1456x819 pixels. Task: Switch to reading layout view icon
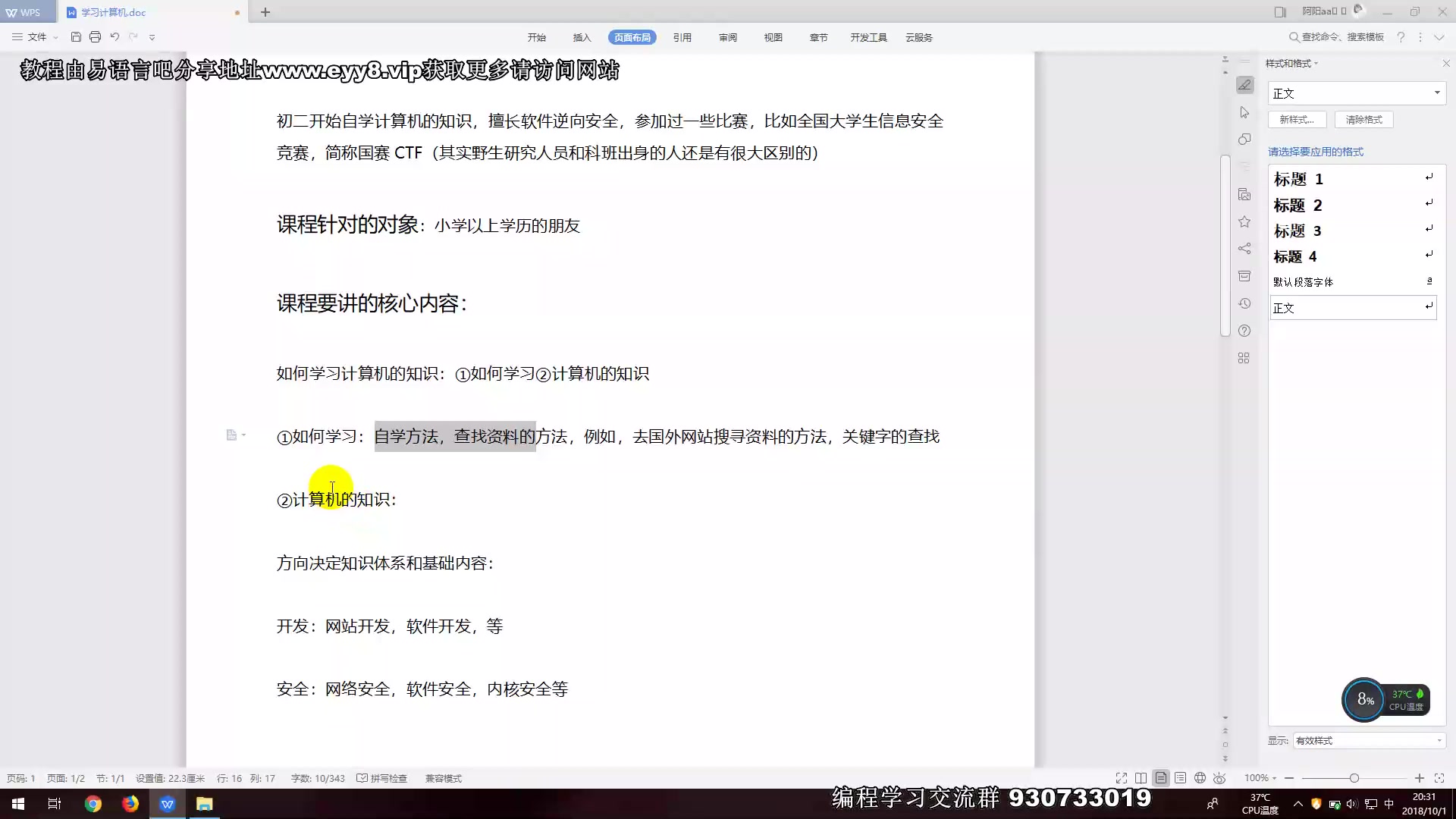pyautogui.click(x=1141, y=778)
